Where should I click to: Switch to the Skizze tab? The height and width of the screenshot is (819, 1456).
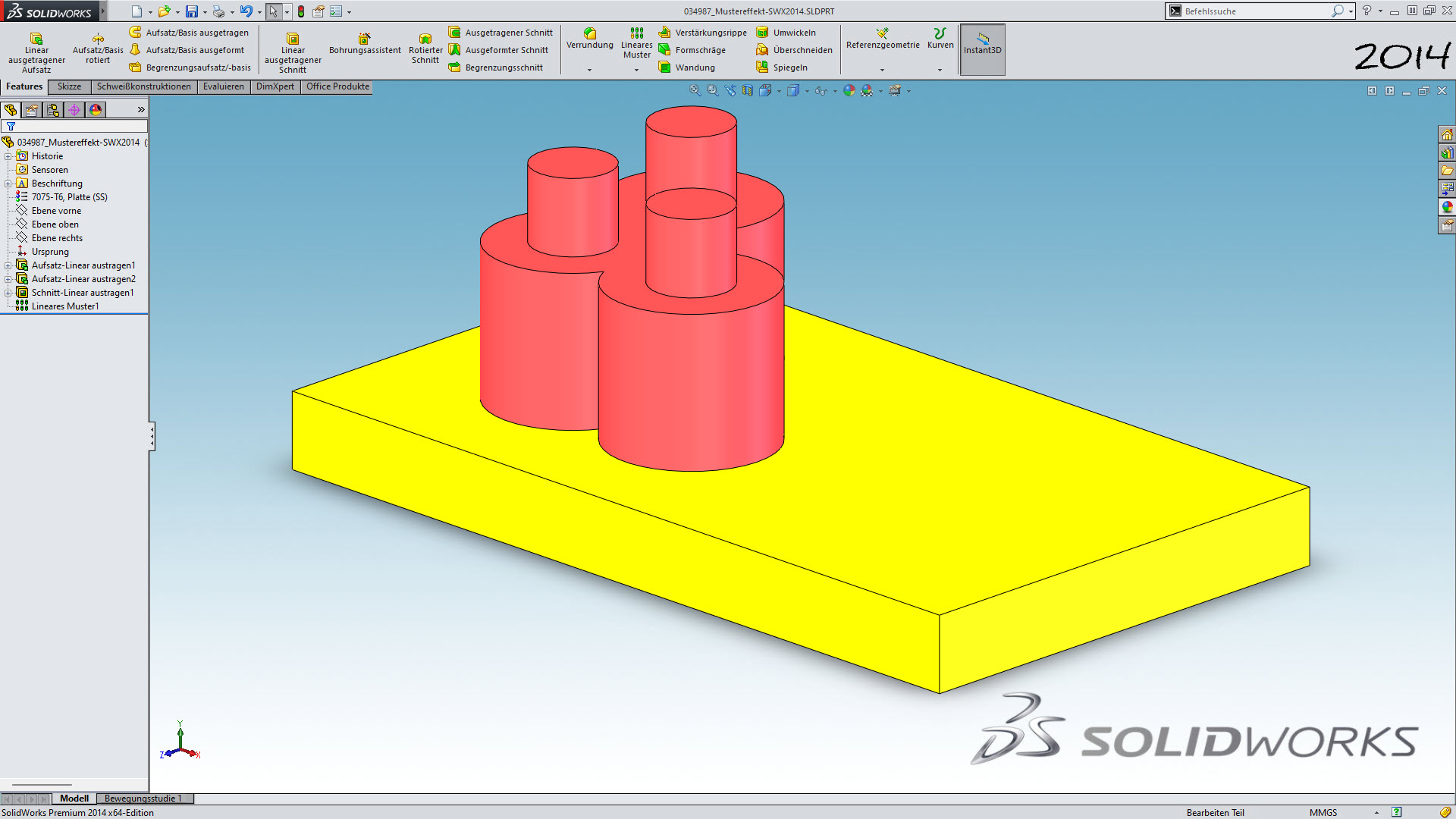(69, 86)
